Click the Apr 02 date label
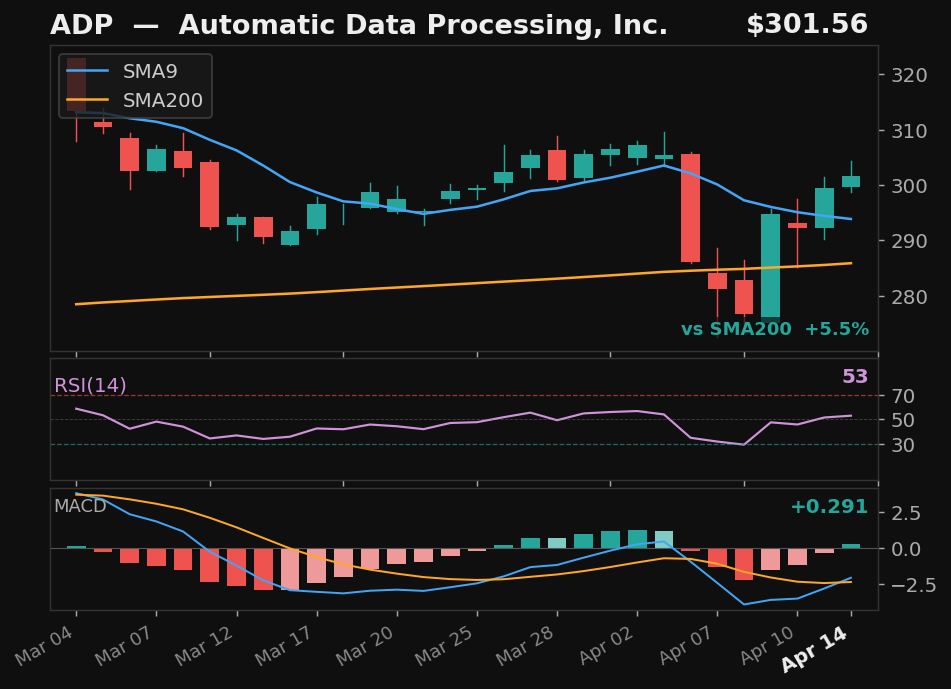Viewport: 951px width, 689px height. (607, 645)
